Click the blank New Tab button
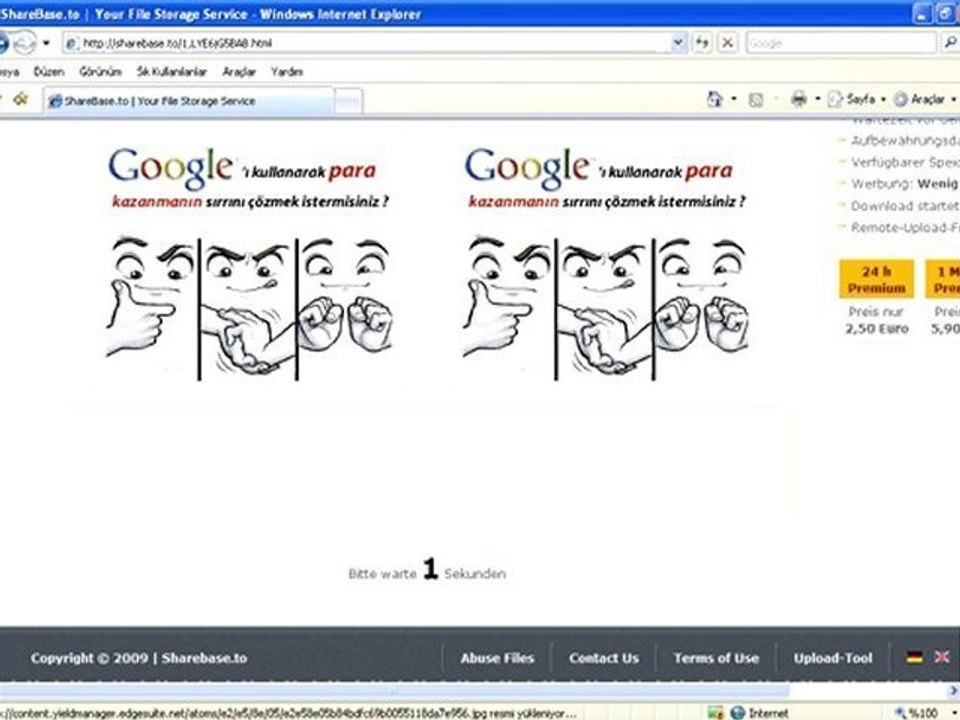This screenshot has height=720, width=960. 349,102
